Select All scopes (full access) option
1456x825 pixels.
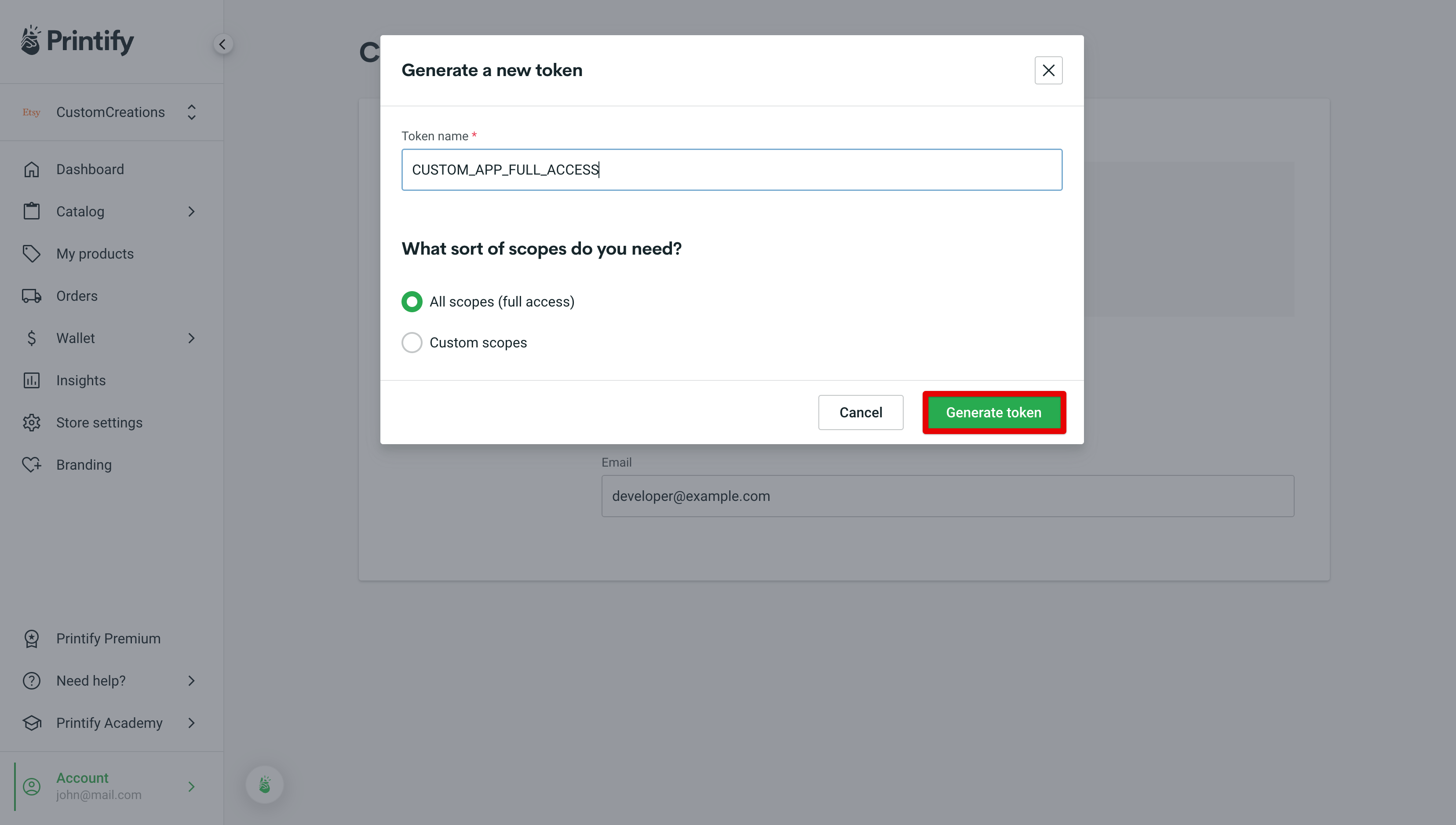[x=411, y=301]
